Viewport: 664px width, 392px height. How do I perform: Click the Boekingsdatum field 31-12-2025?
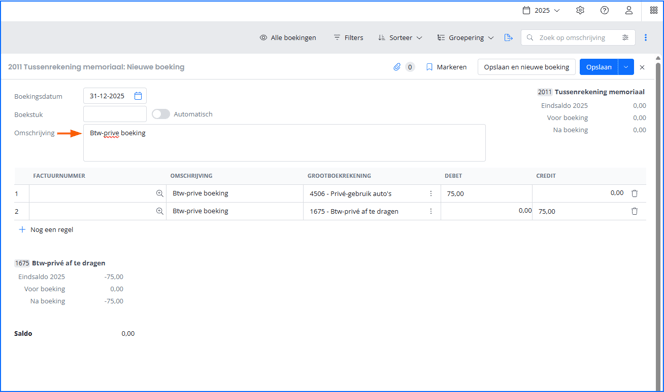(x=115, y=96)
